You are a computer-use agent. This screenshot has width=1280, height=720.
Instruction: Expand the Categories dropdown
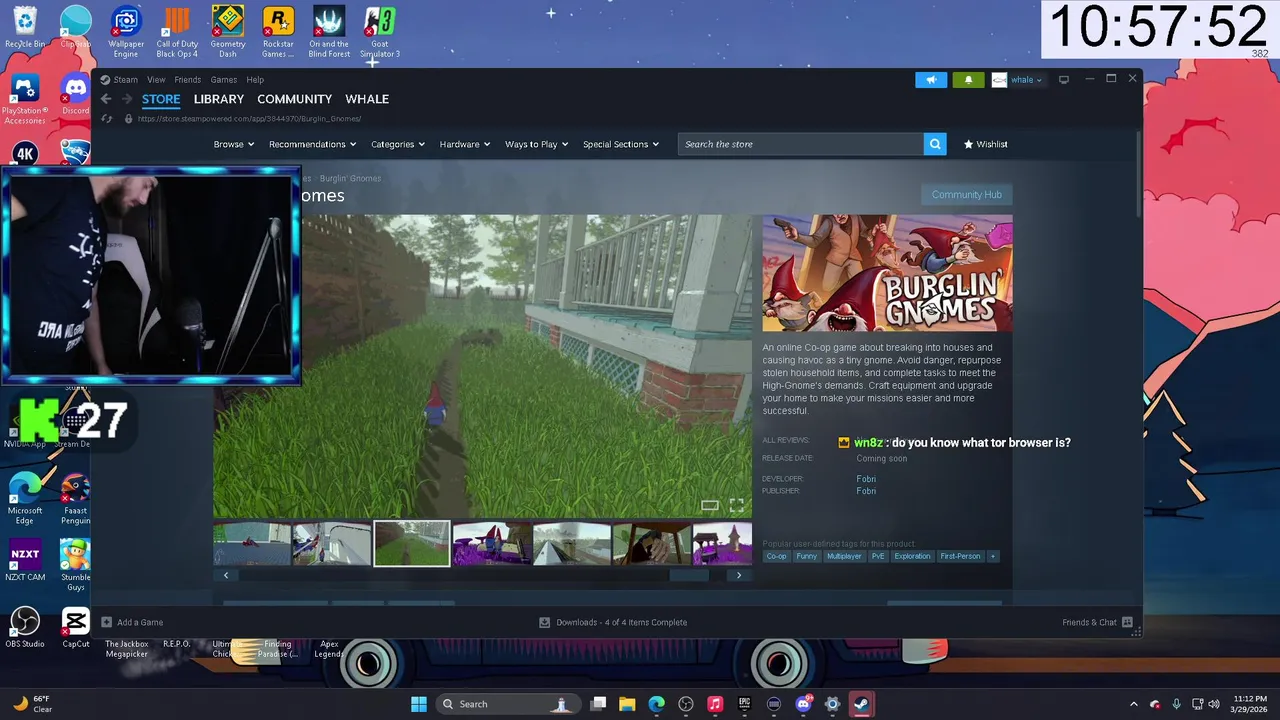(x=398, y=144)
